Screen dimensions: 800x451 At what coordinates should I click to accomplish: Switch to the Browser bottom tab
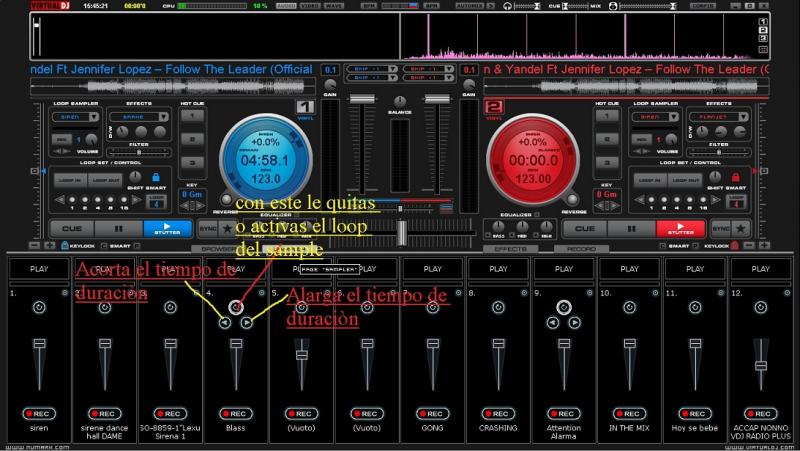(x=218, y=249)
